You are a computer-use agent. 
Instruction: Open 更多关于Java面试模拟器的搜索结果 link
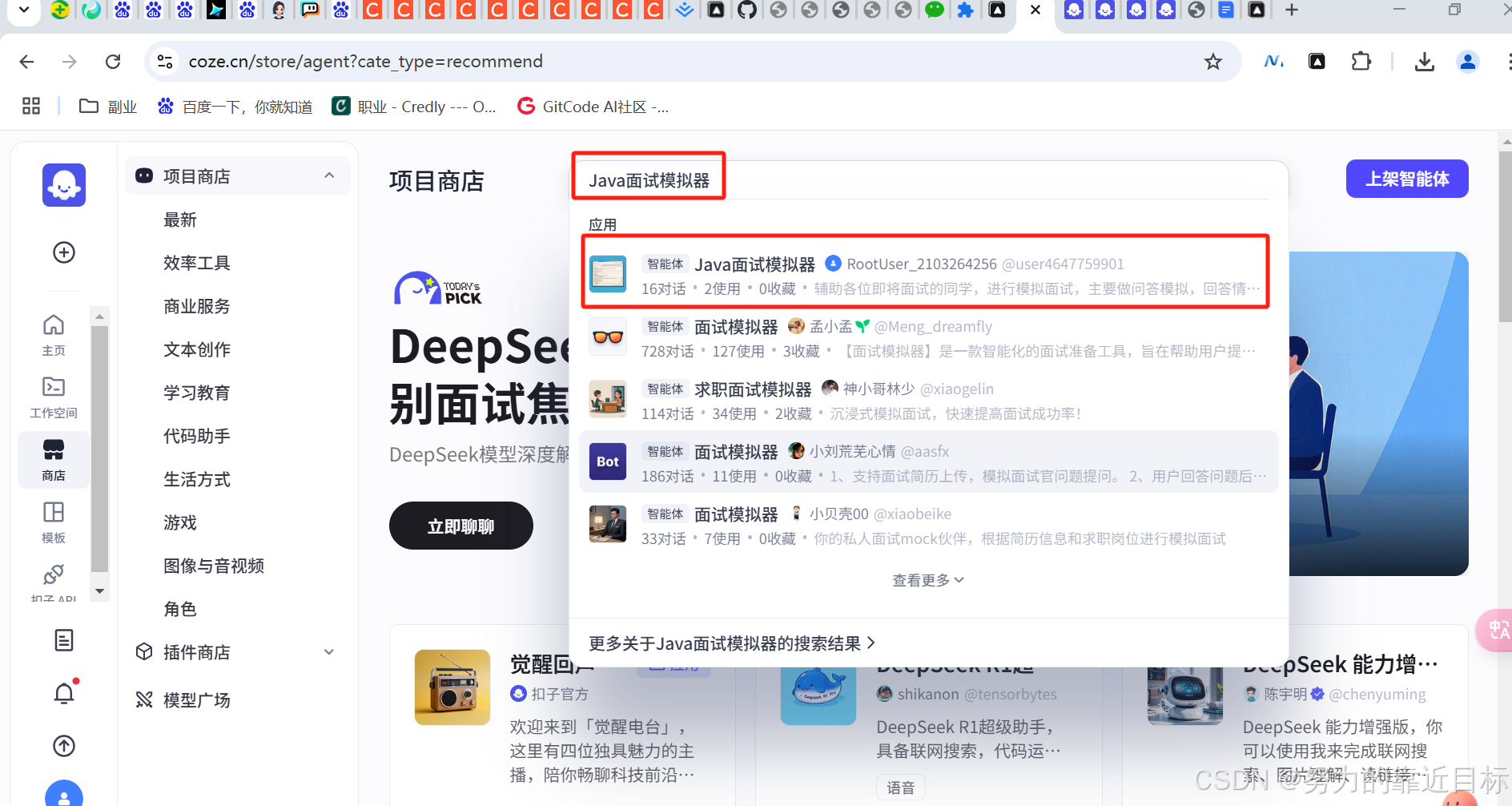732,643
